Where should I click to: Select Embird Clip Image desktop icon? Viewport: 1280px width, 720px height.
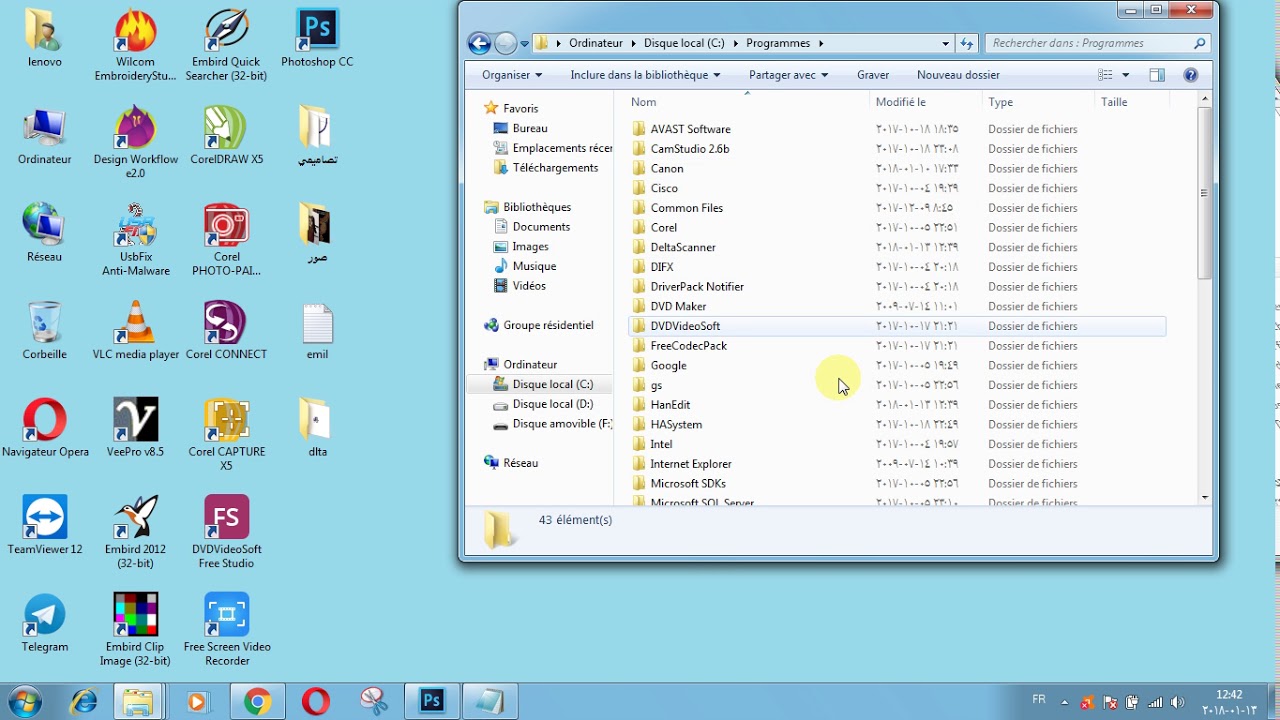(x=135, y=630)
